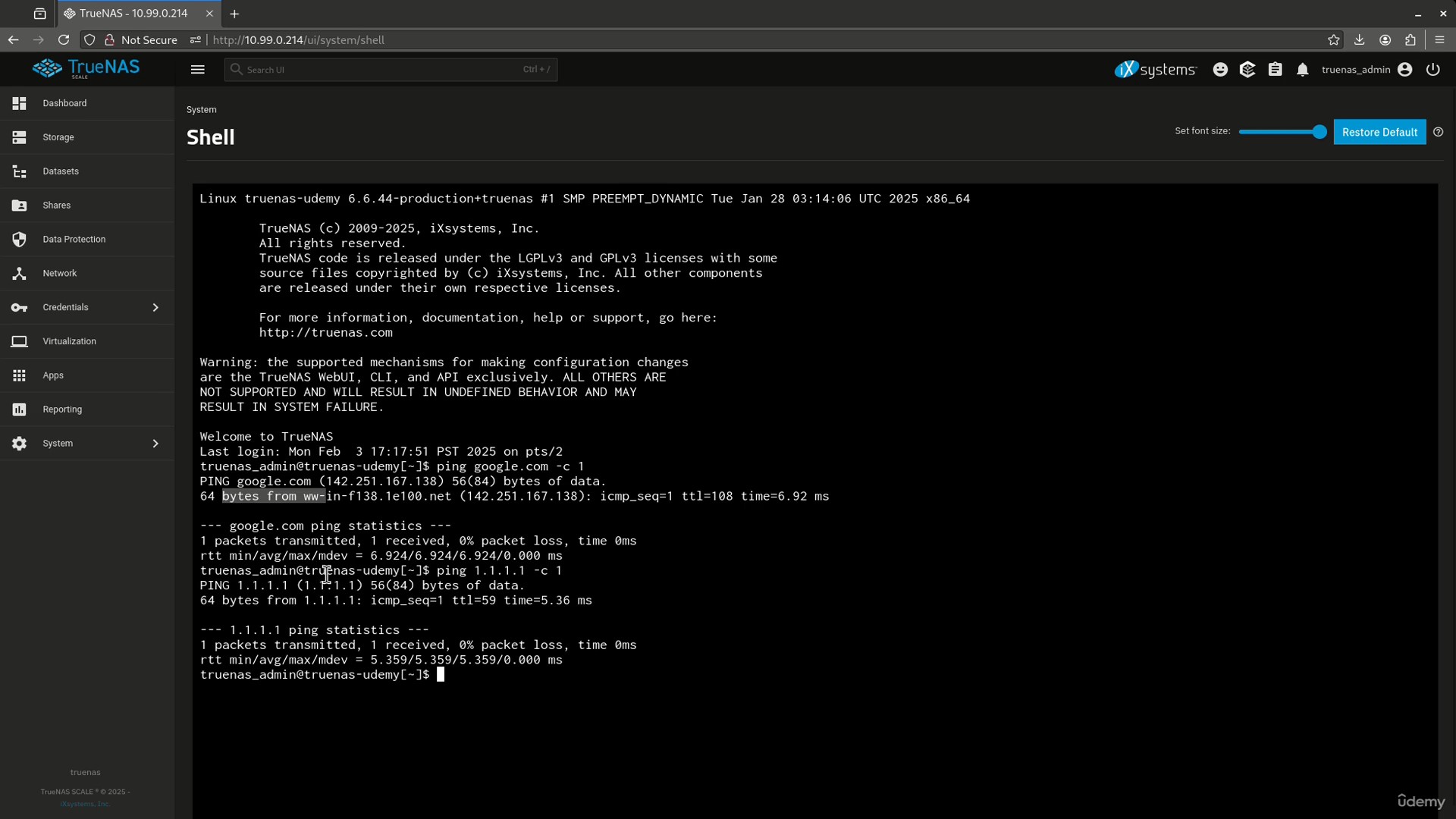
Task: Click the help icon beside Restore Default
Action: 1438,132
